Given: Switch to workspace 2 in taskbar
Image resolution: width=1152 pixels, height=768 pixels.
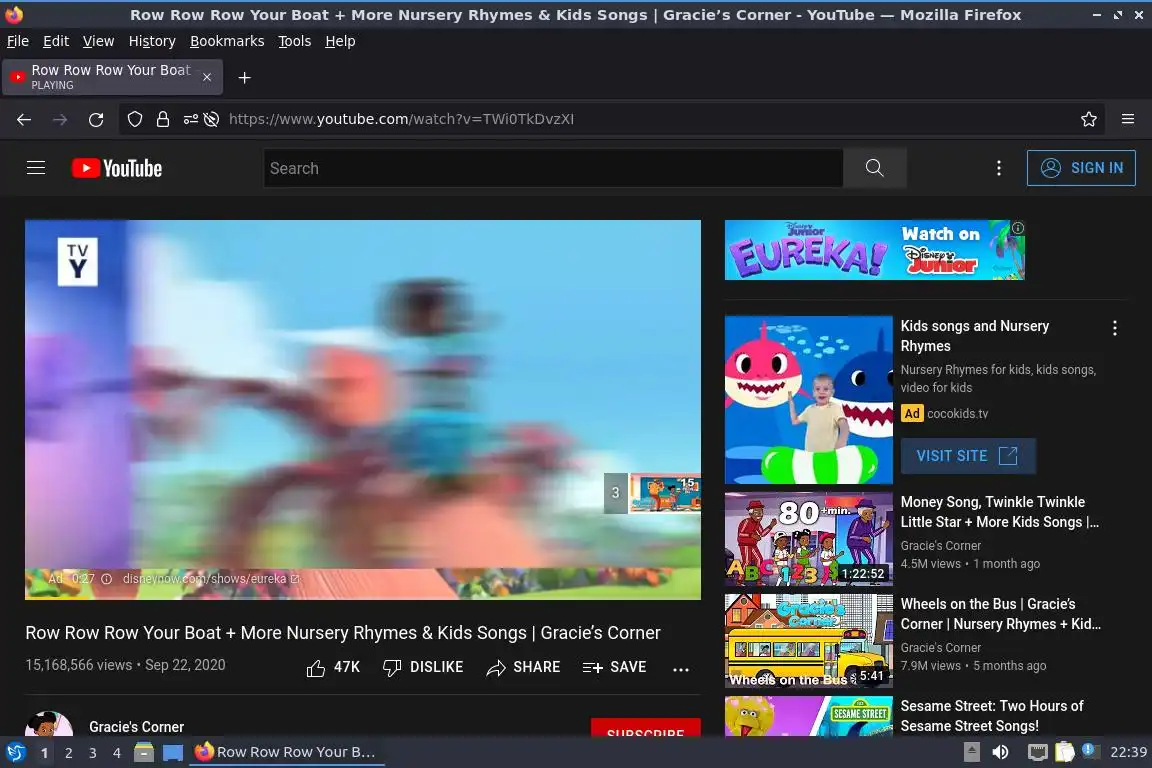Looking at the screenshot, I should pos(68,753).
